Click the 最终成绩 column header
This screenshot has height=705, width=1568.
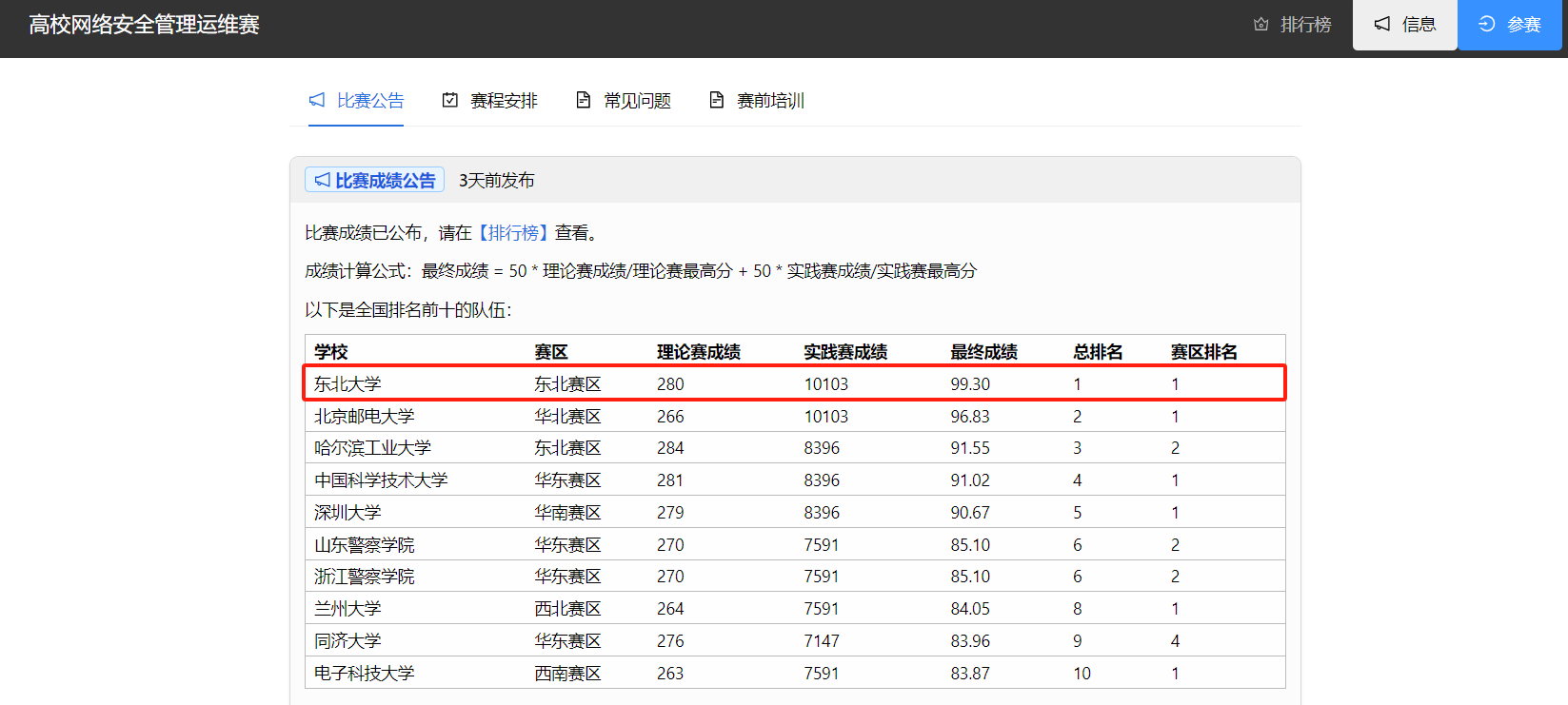click(983, 352)
